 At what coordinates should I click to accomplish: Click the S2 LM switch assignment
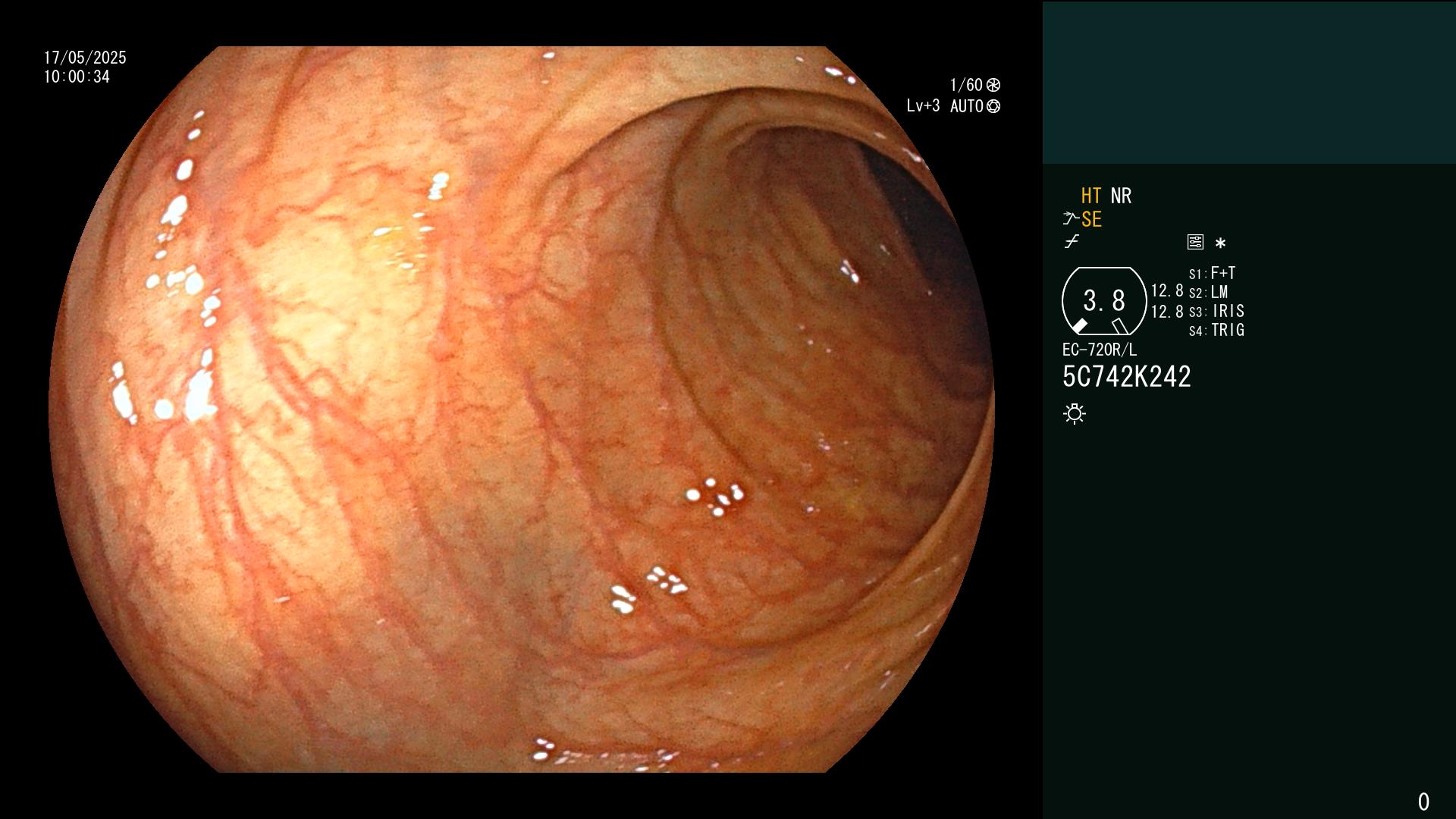coord(1208,292)
